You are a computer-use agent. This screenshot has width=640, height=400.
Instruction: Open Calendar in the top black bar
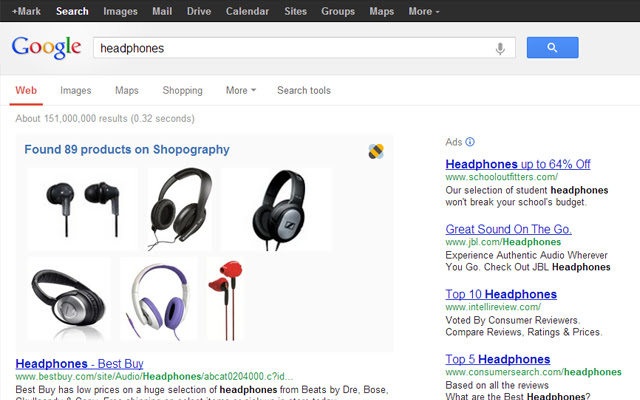click(247, 11)
